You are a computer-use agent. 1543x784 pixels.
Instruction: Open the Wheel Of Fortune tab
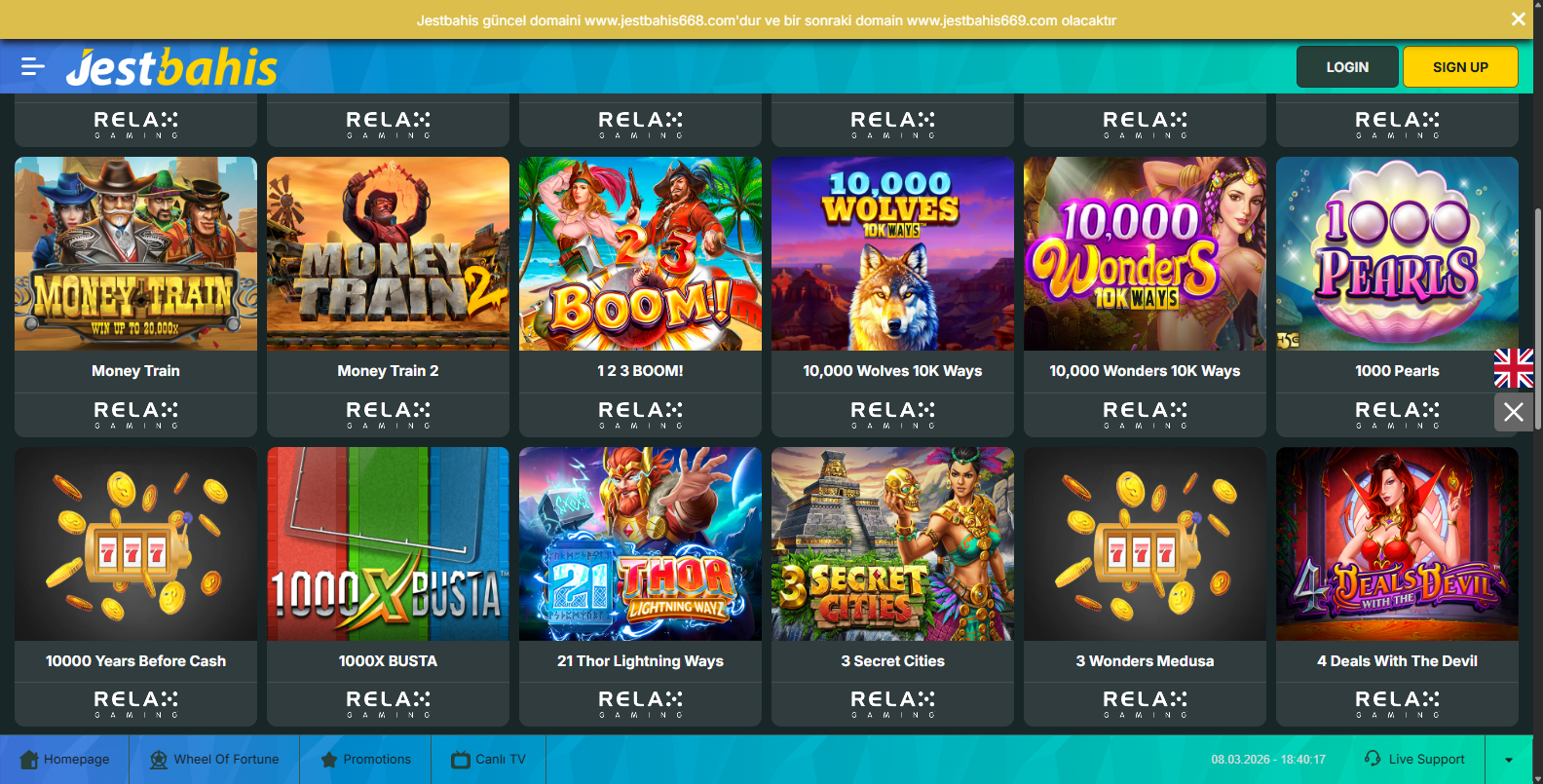pyautogui.click(x=214, y=760)
